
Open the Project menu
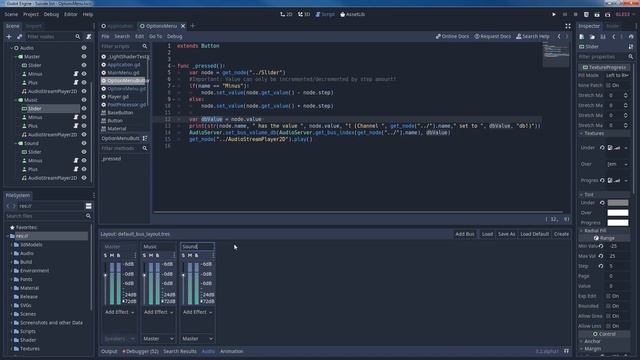point(31,14)
